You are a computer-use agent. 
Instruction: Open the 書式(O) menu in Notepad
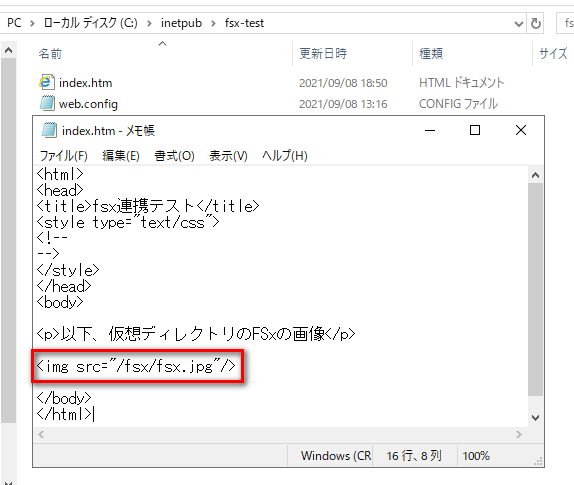pos(174,156)
